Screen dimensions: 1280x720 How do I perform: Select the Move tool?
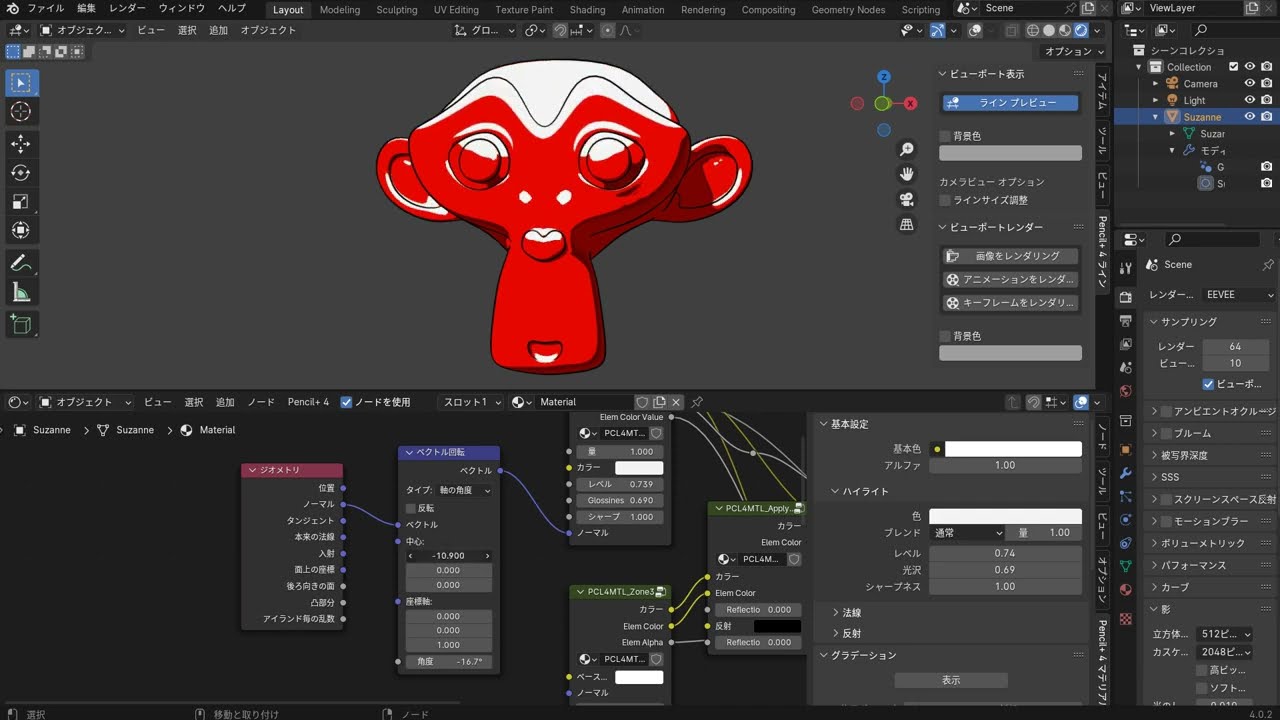pyautogui.click(x=20, y=144)
